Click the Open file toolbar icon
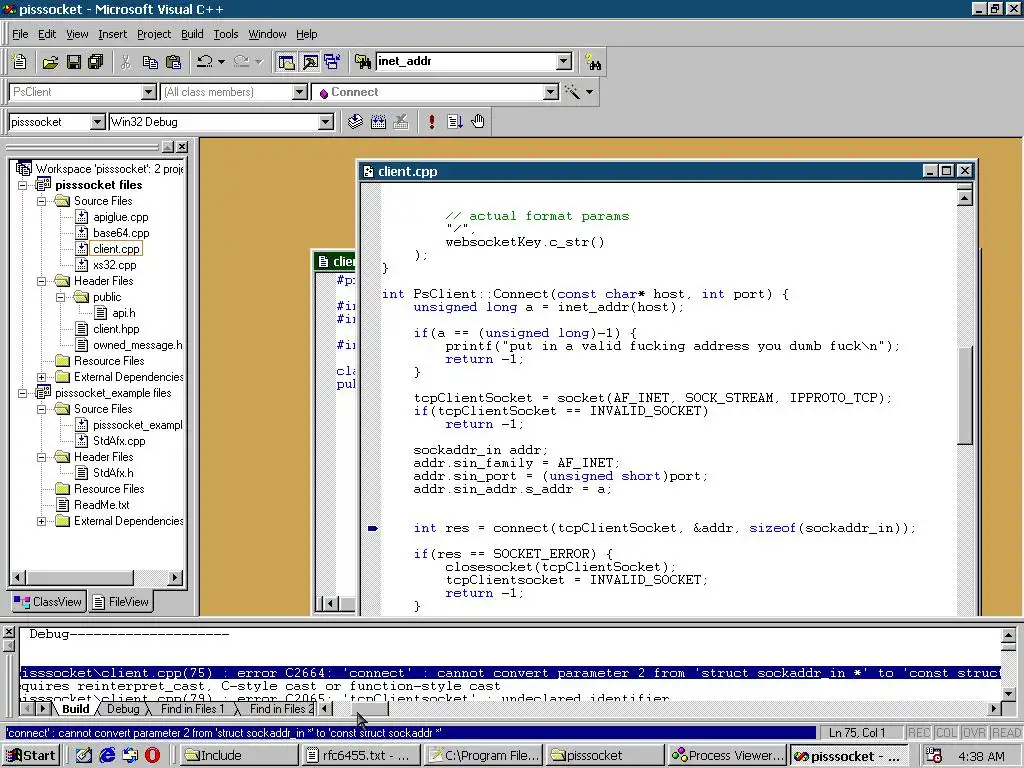The width and height of the screenshot is (1024, 768). pyautogui.click(x=50, y=62)
